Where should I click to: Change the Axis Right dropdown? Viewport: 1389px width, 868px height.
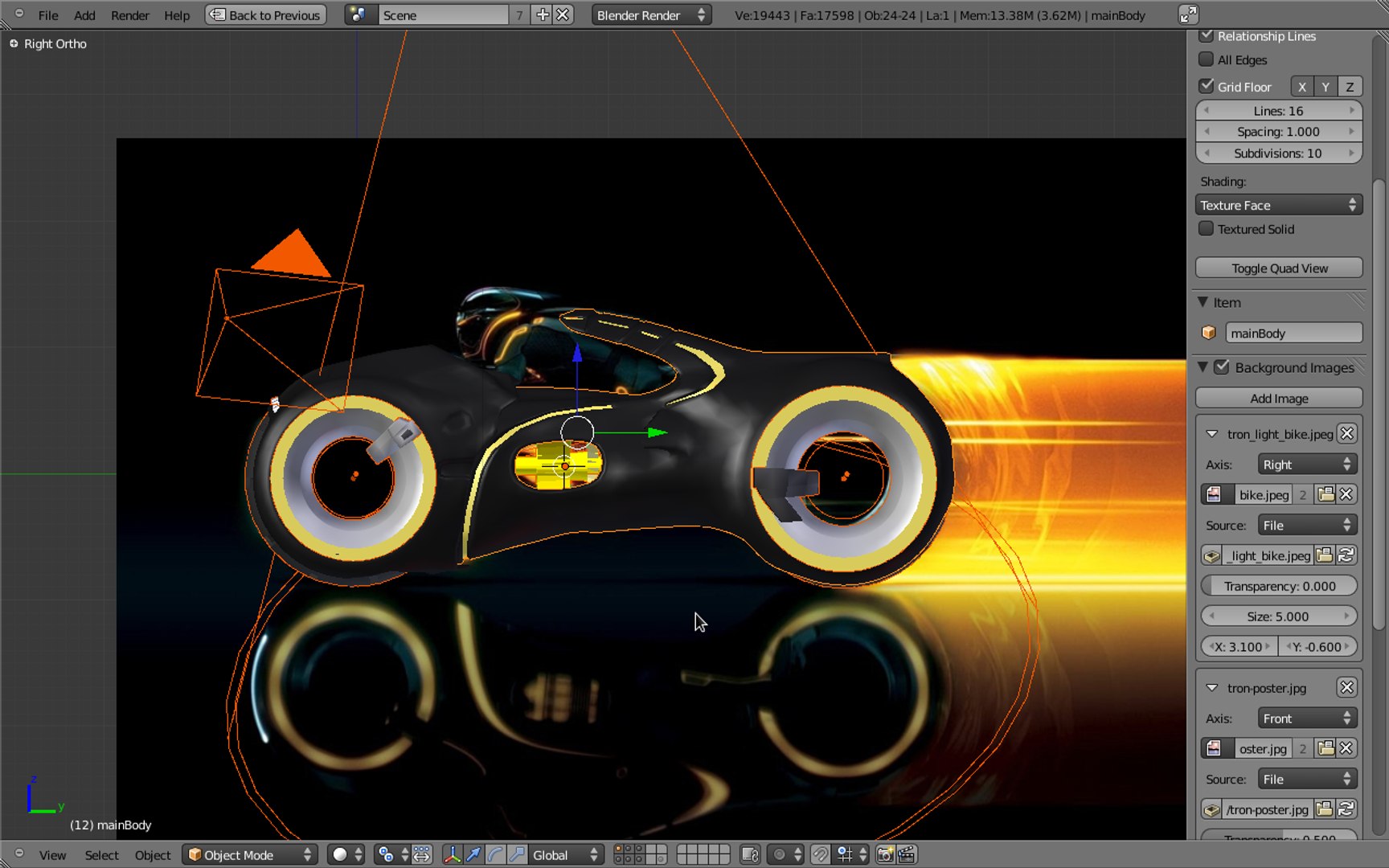point(1307,465)
